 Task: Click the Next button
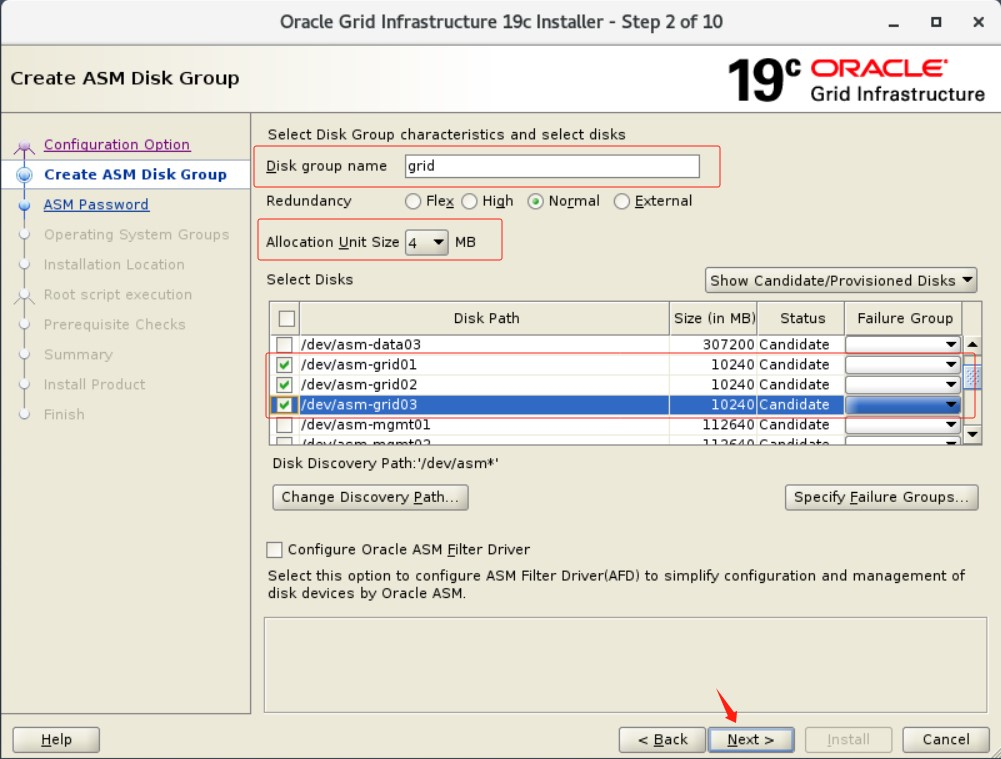tap(751, 740)
